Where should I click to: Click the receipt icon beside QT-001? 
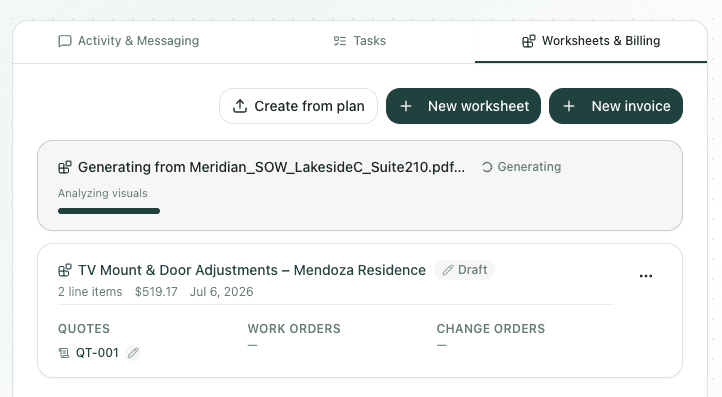[64, 353]
